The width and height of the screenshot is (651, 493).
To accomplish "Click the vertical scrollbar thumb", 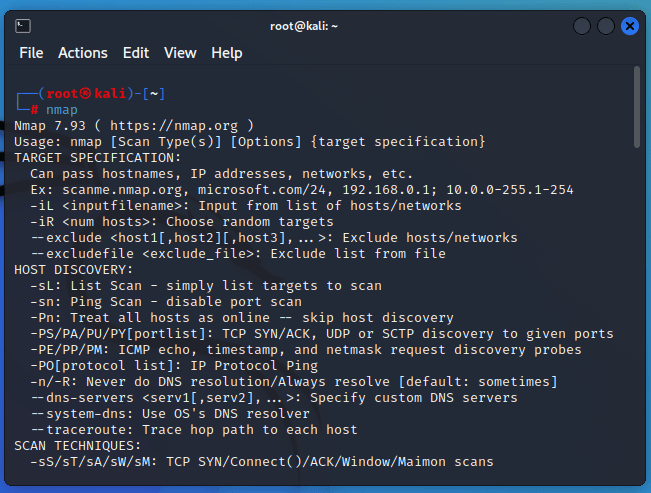I will tap(637, 107).
